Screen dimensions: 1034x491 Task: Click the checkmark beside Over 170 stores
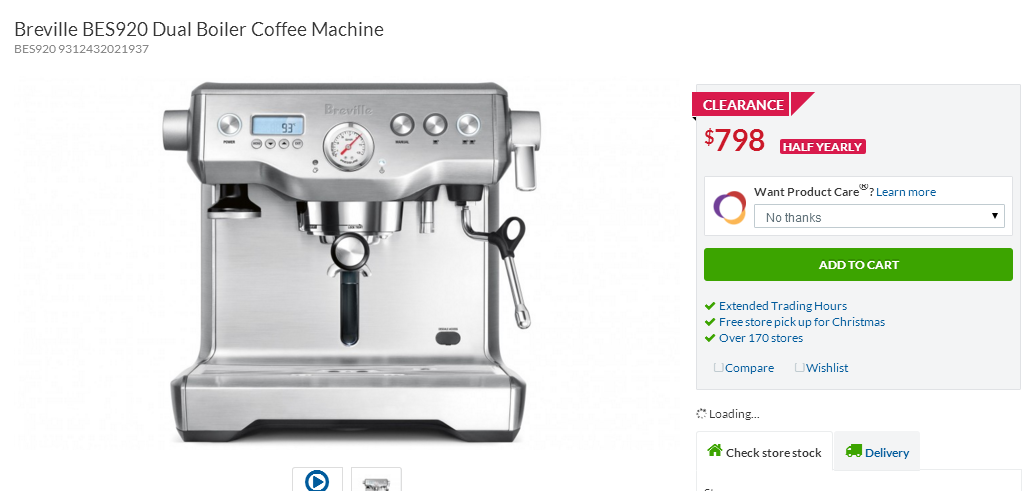(710, 338)
